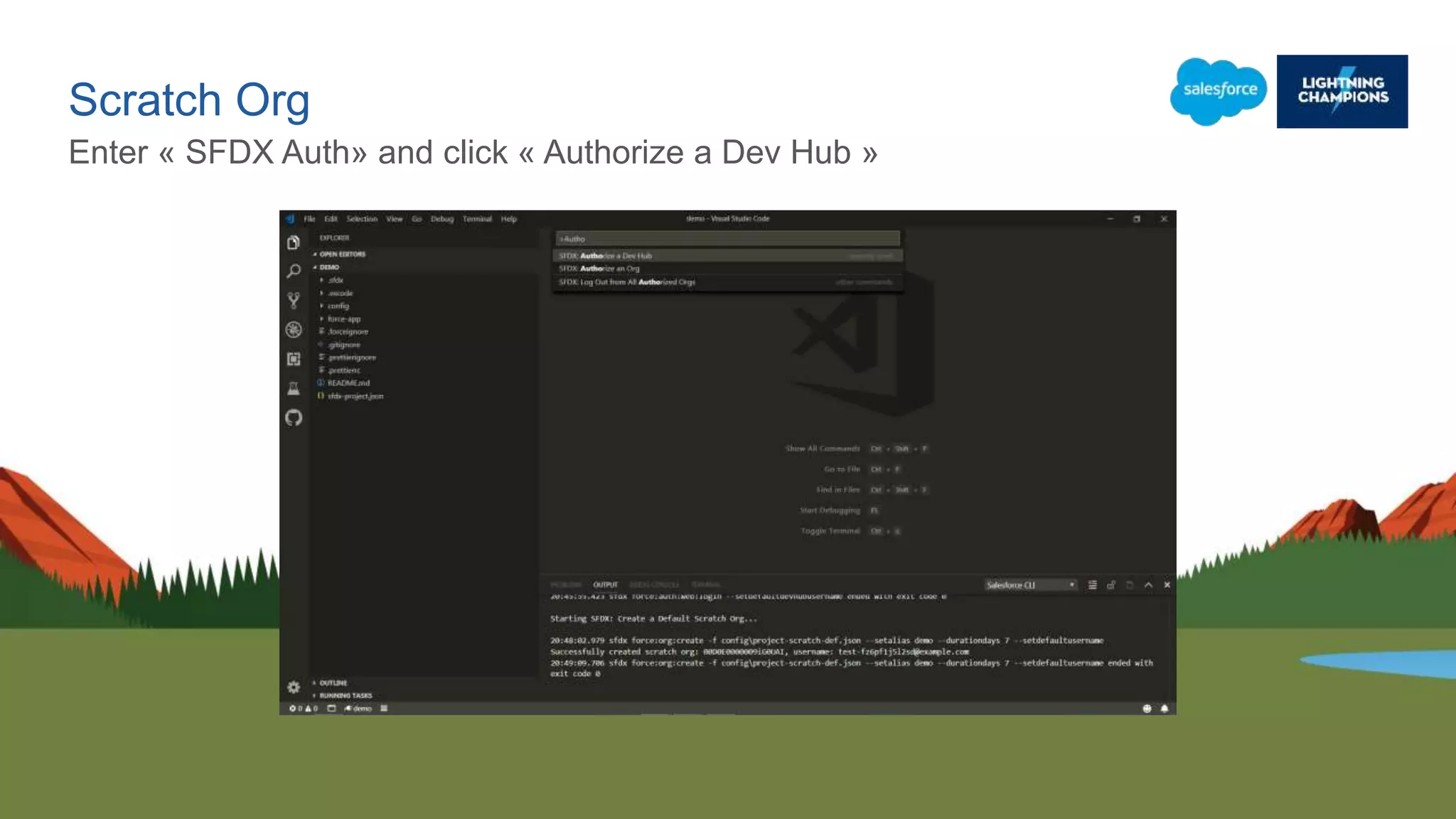This screenshot has height=819, width=1456.
Task: Open the Go menu
Action: pyautogui.click(x=417, y=219)
